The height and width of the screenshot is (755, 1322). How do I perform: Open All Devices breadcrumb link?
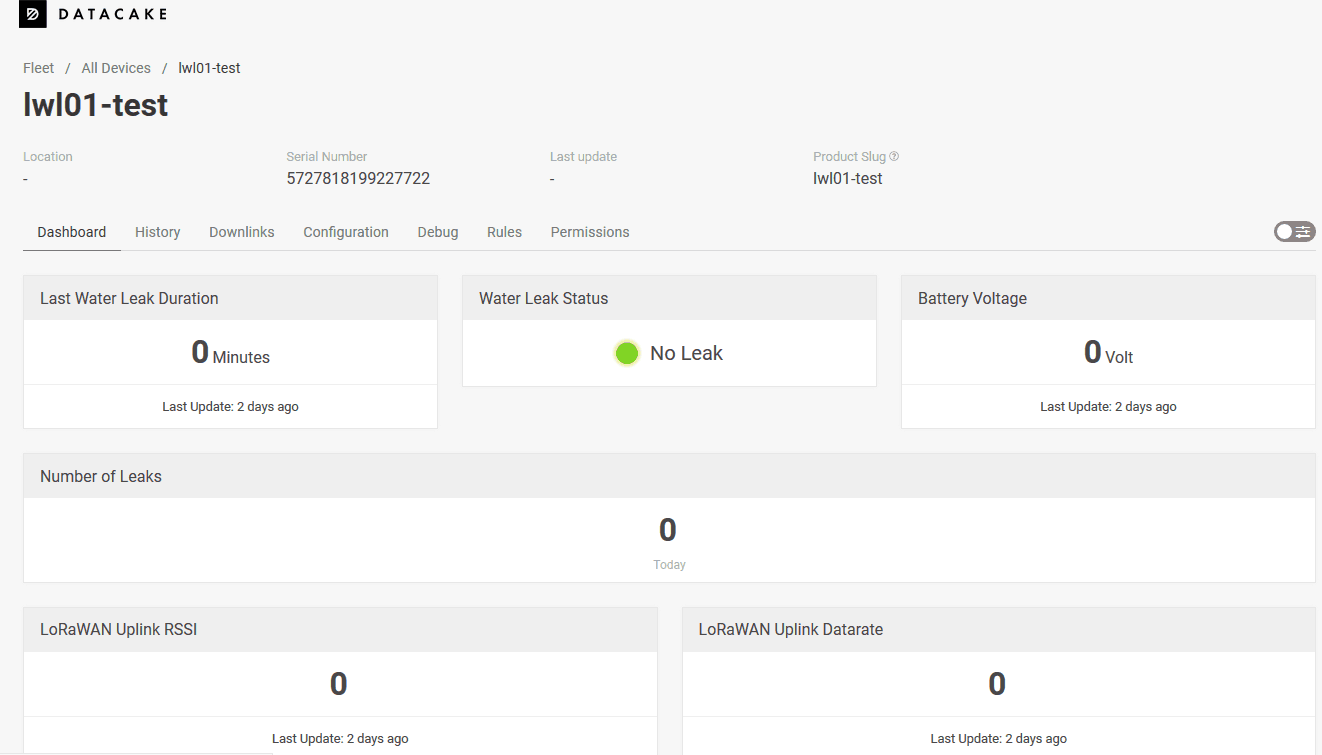point(116,68)
